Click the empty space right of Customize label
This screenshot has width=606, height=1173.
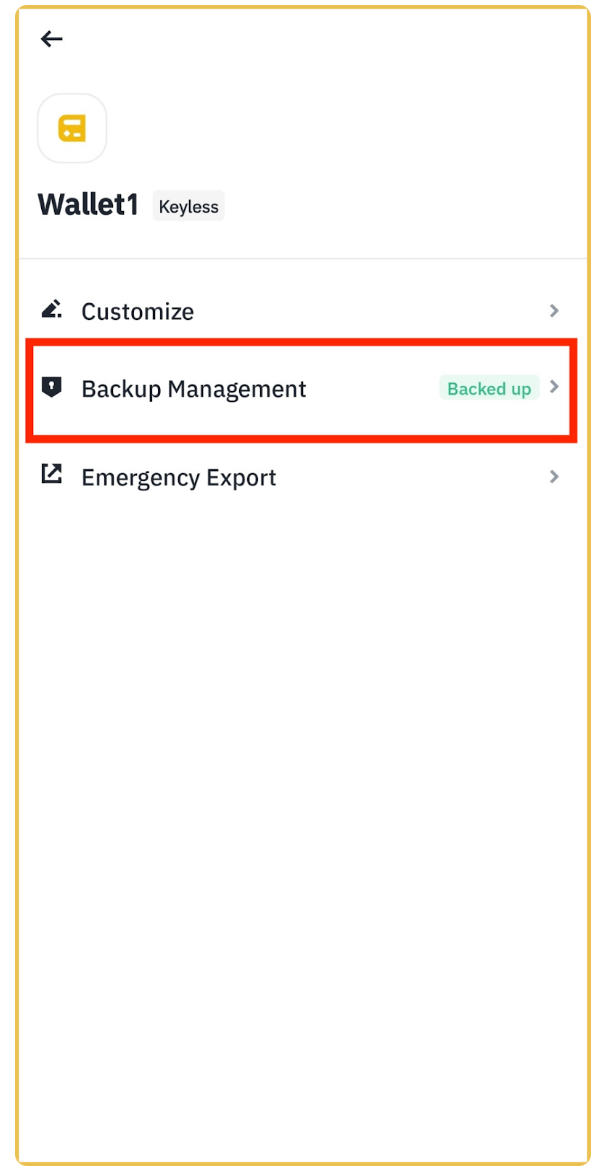[370, 312]
